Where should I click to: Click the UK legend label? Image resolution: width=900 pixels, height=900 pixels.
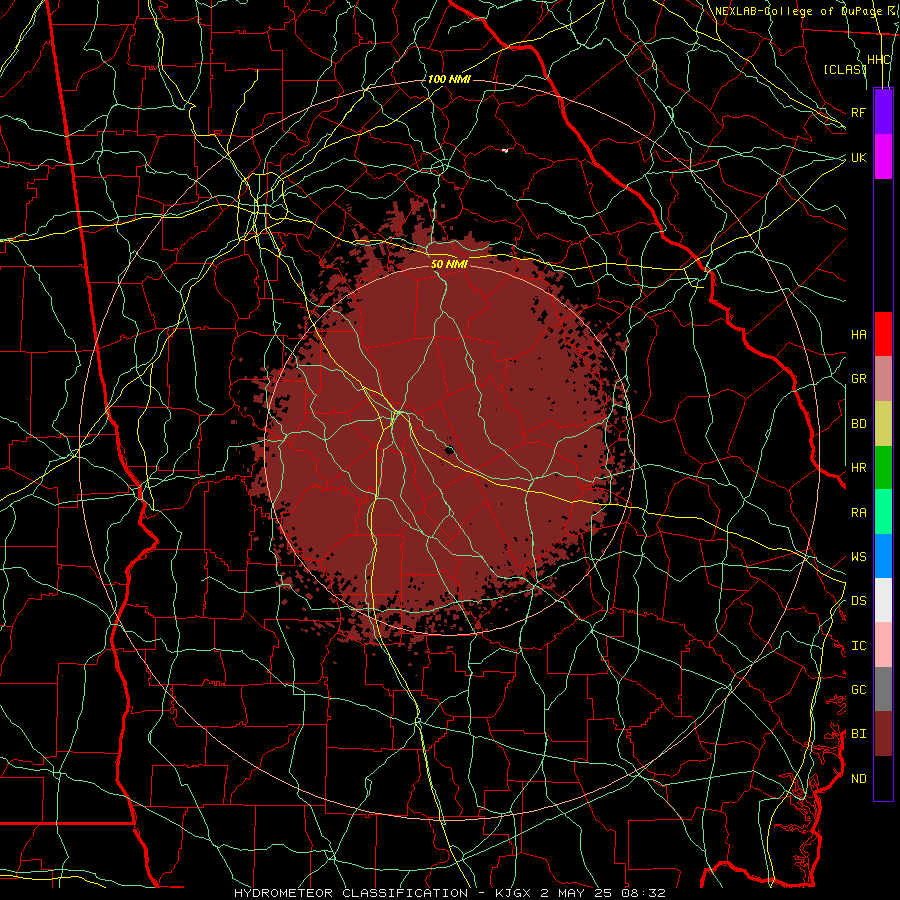click(859, 157)
